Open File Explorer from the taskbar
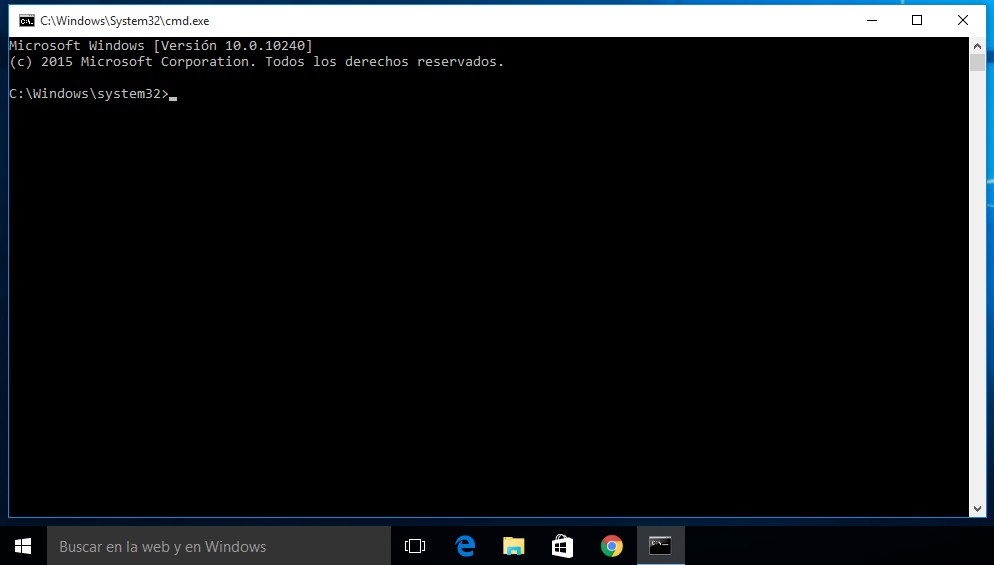Viewport: 994px width, 565px height. click(513, 546)
